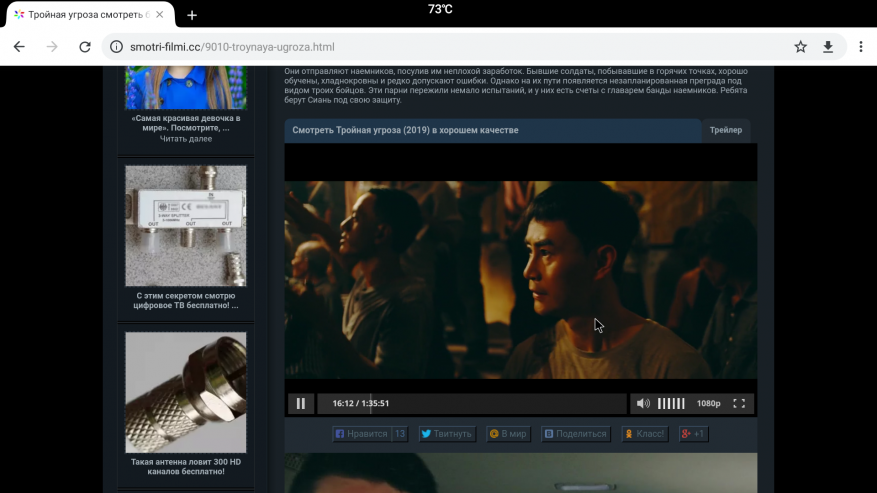Open a new browser tab

192,15
